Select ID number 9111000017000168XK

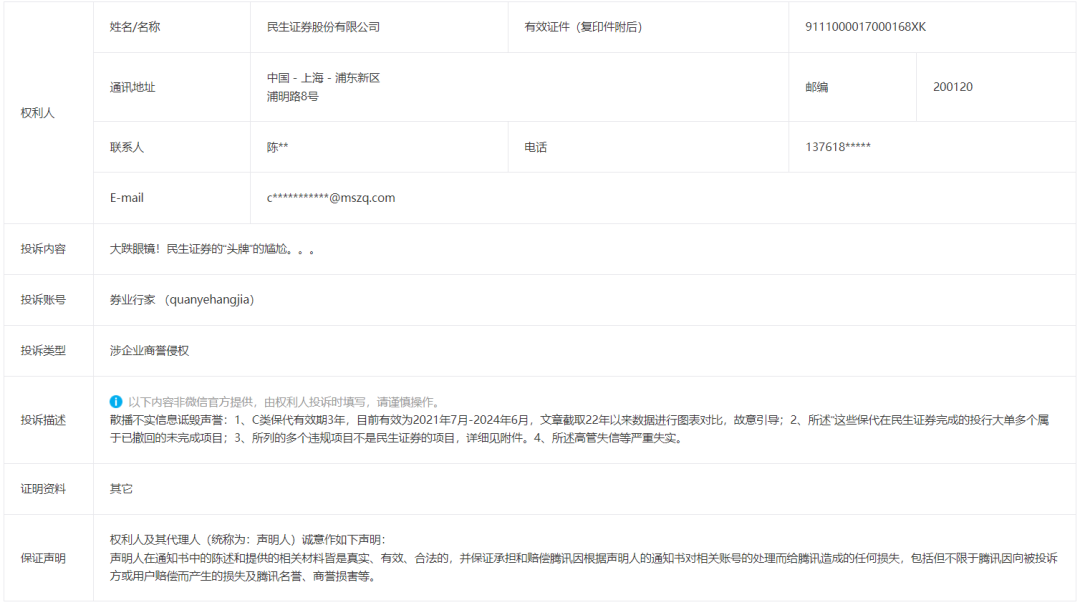pyautogui.click(x=865, y=27)
